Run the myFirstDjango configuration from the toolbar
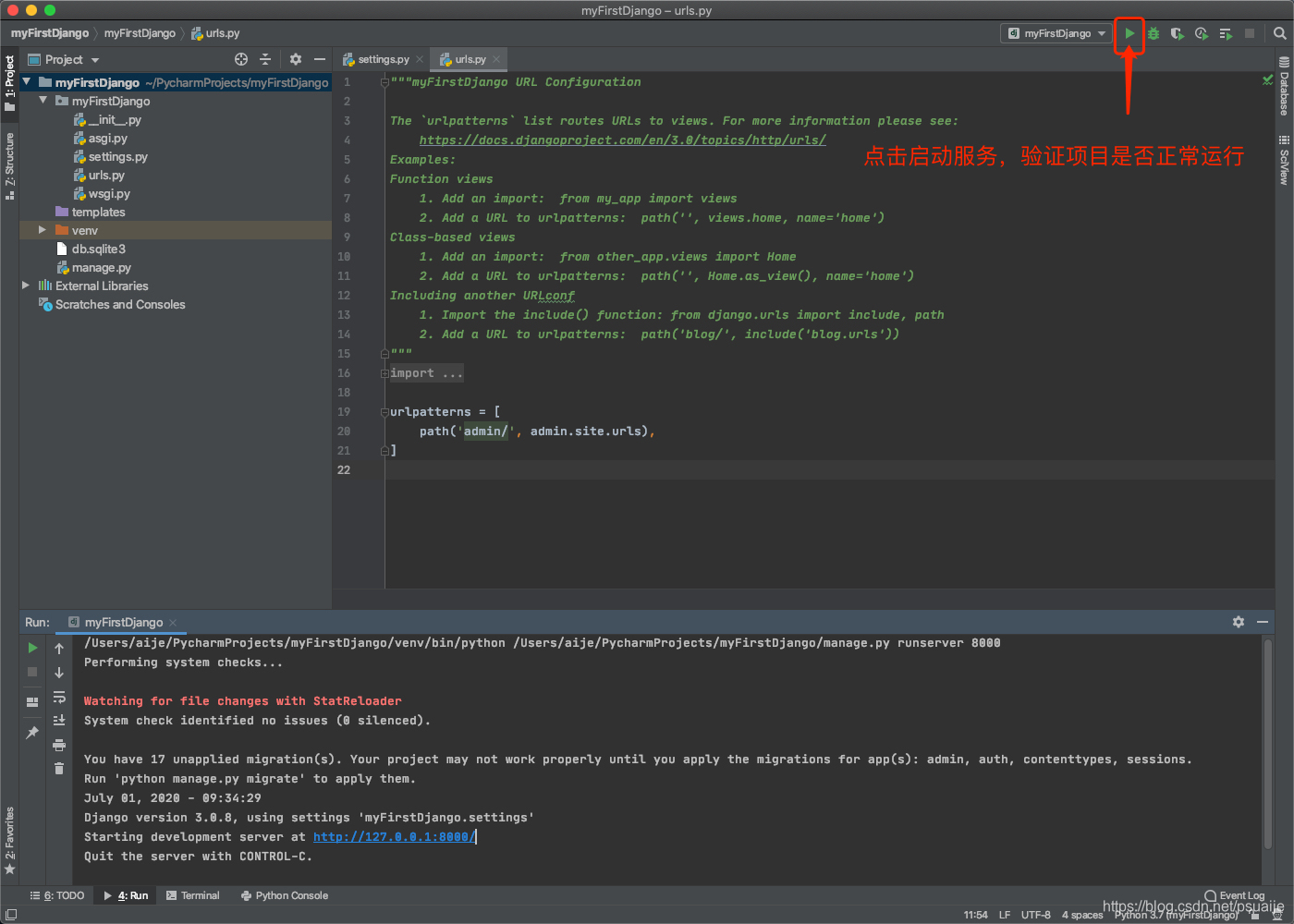This screenshot has height=924, width=1294. coord(1129,33)
